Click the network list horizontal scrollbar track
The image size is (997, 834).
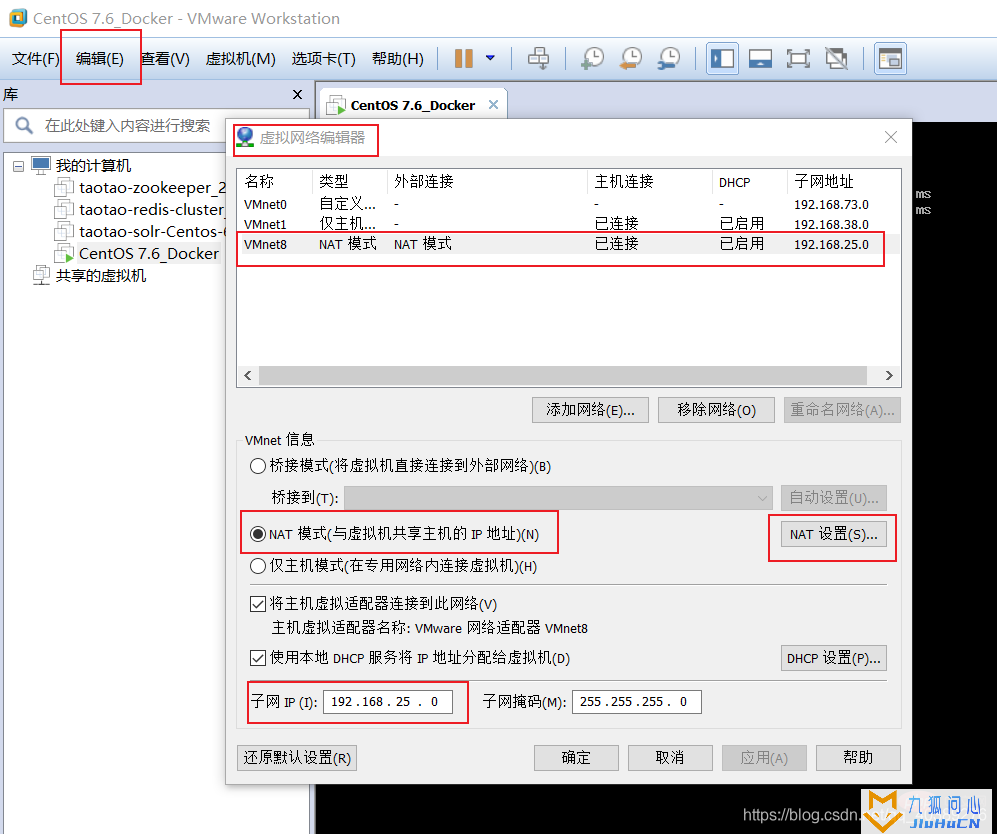563,376
